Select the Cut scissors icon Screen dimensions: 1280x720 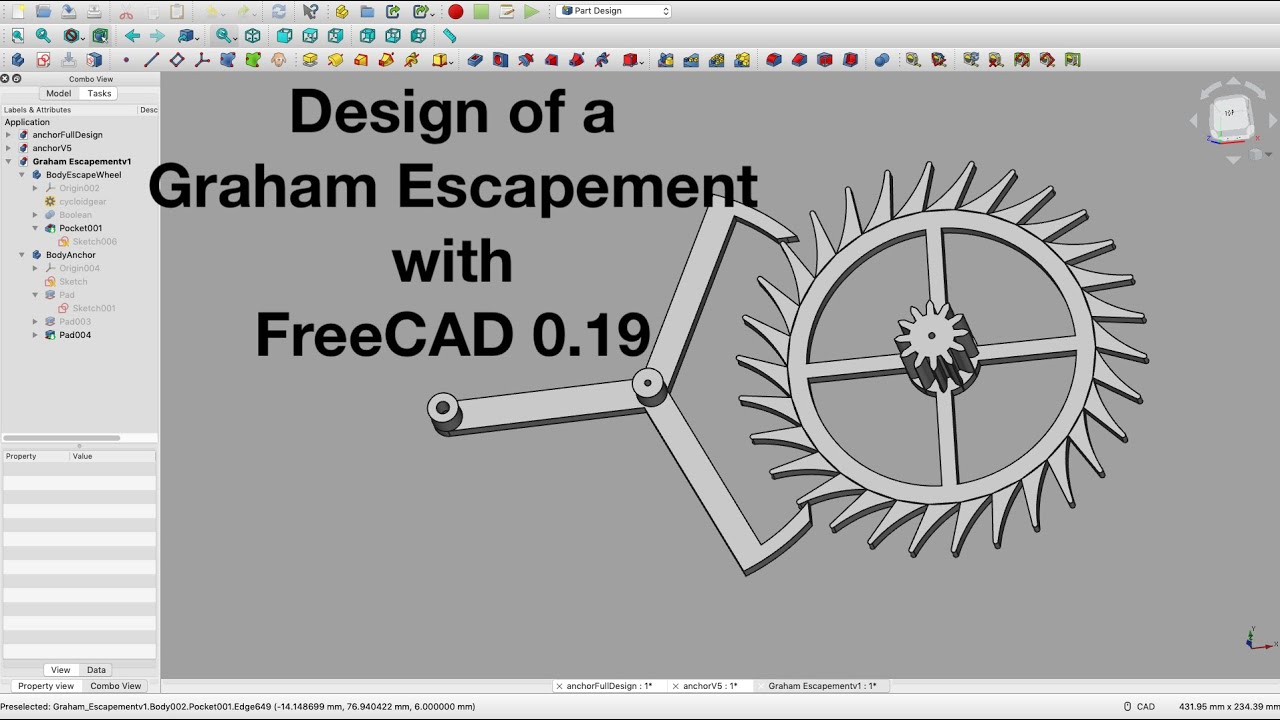click(x=126, y=11)
